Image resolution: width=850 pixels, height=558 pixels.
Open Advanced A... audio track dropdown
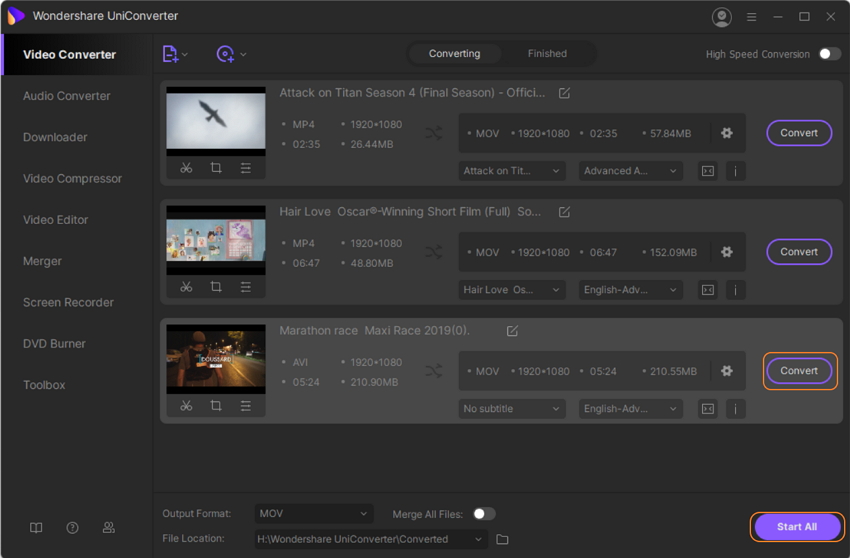pos(630,171)
